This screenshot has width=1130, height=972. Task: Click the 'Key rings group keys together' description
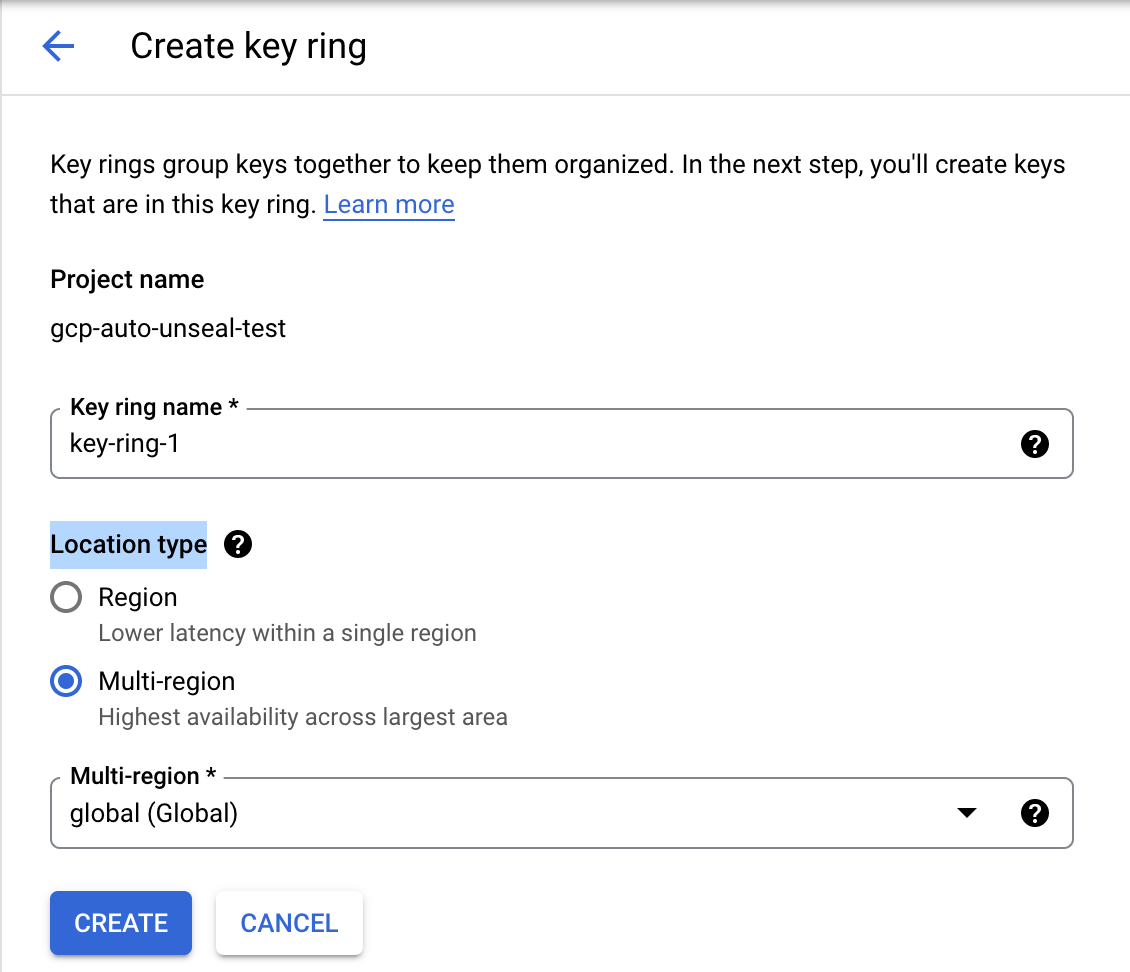click(x=557, y=164)
